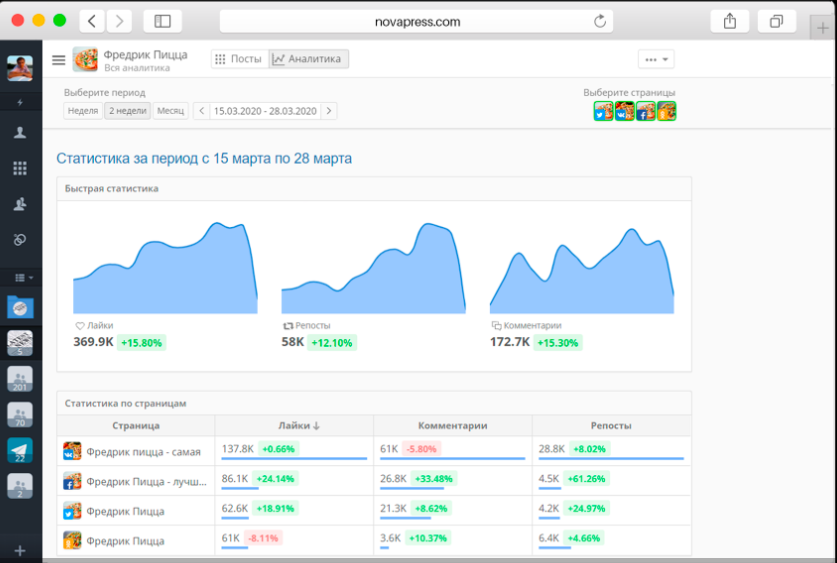Show all tabs in Safari
The height and width of the screenshot is (563, 837).
pyautogui.click(x=777, y=21)
